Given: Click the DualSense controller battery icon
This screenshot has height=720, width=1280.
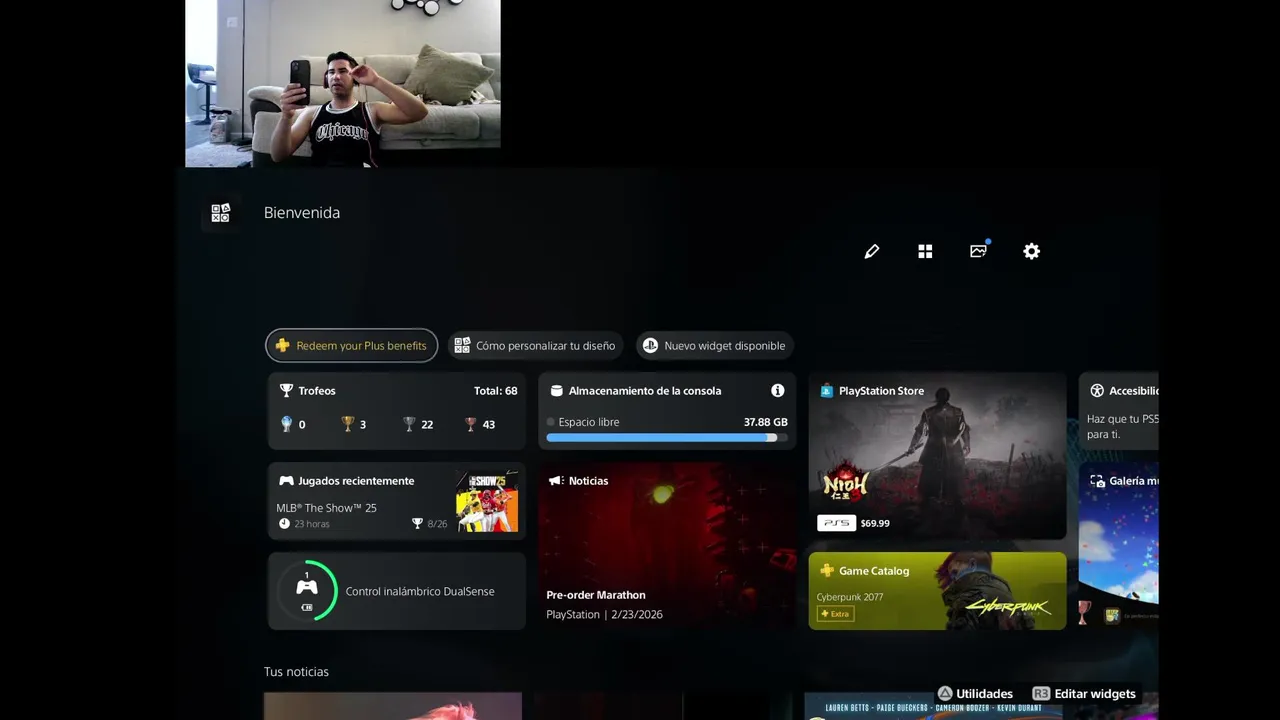Looking at the screenshot, I should click(x=307, y=591).
